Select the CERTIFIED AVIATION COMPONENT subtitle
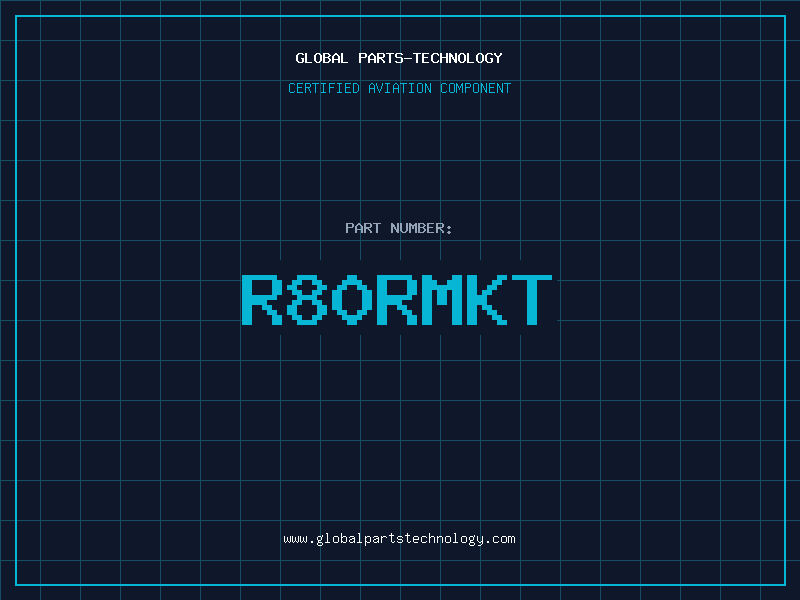Image resolution: width=800 pixels, height=600 pixels. [399, 88]
